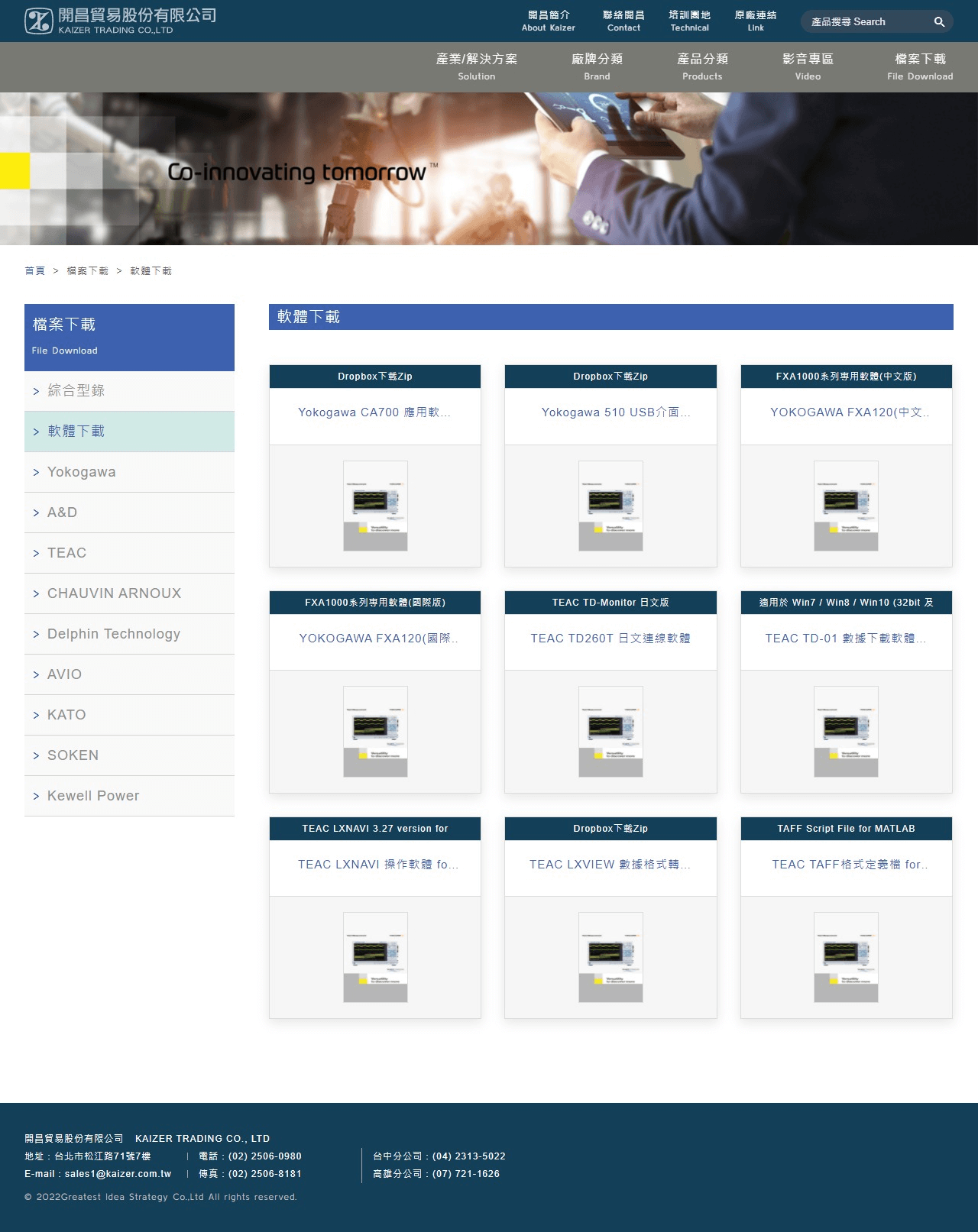978x1232 pixels.
Task: Open Yokogawa 510 USB interface download title
Action: 616,412
